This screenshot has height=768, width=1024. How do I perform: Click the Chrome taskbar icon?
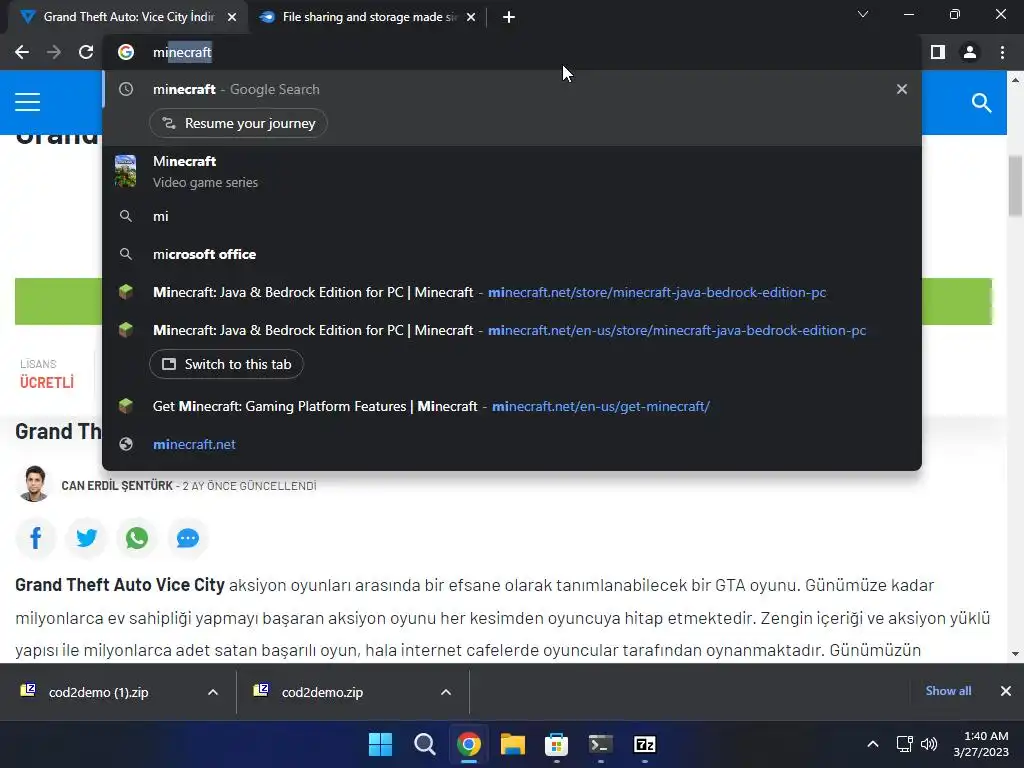point(469,744)
